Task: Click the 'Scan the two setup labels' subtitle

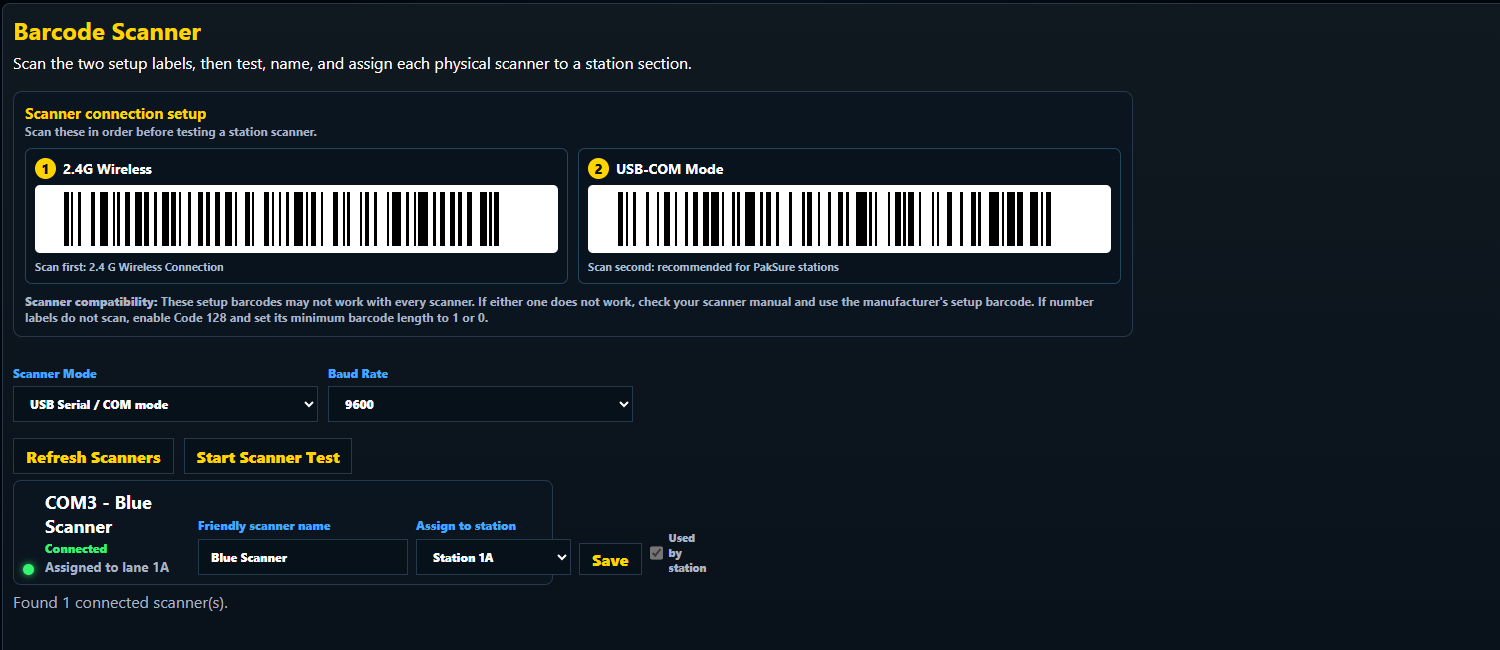Action: point(352,64)
